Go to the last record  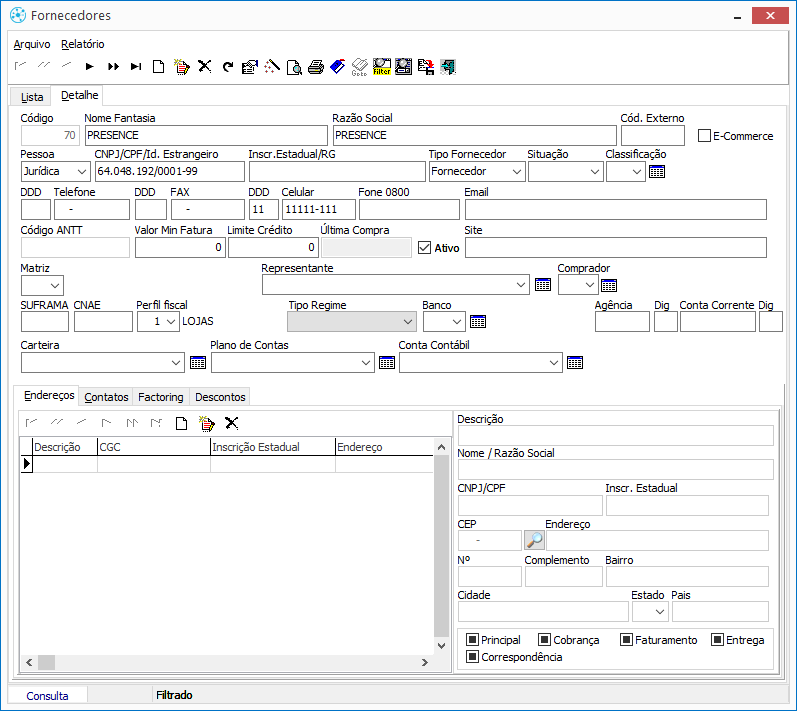click(x=136, y=67)
